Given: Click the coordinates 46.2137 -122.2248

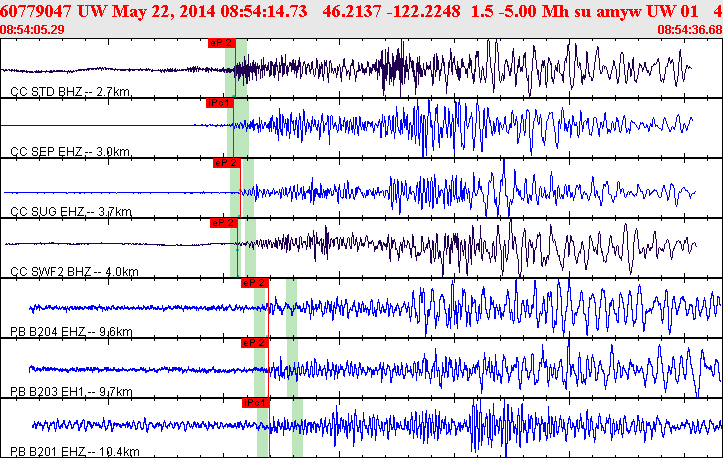Looking at the screenshot, I should [x=391, y=11].
